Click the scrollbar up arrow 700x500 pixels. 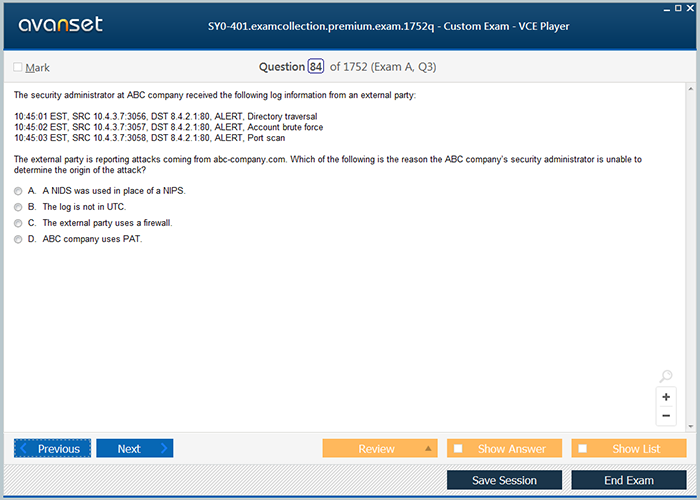click(691, 89)
